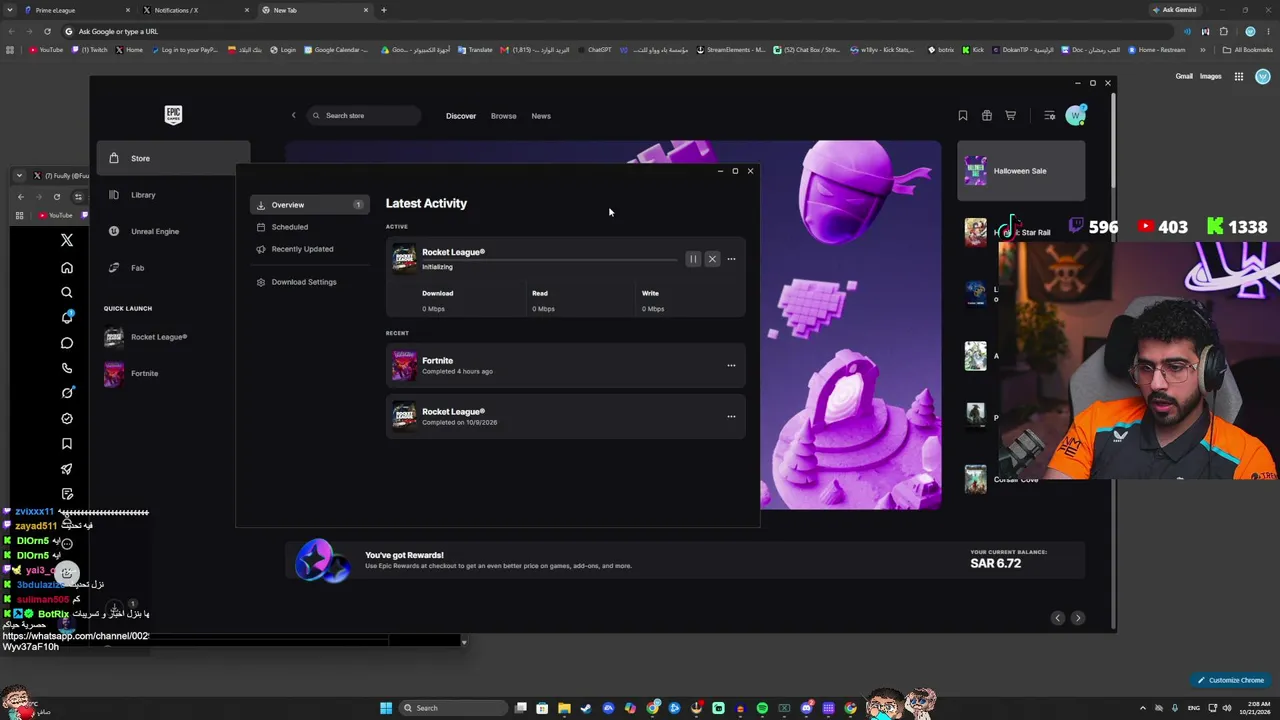
Task: Click the Epic Games logo
Action: coord(173,115)
